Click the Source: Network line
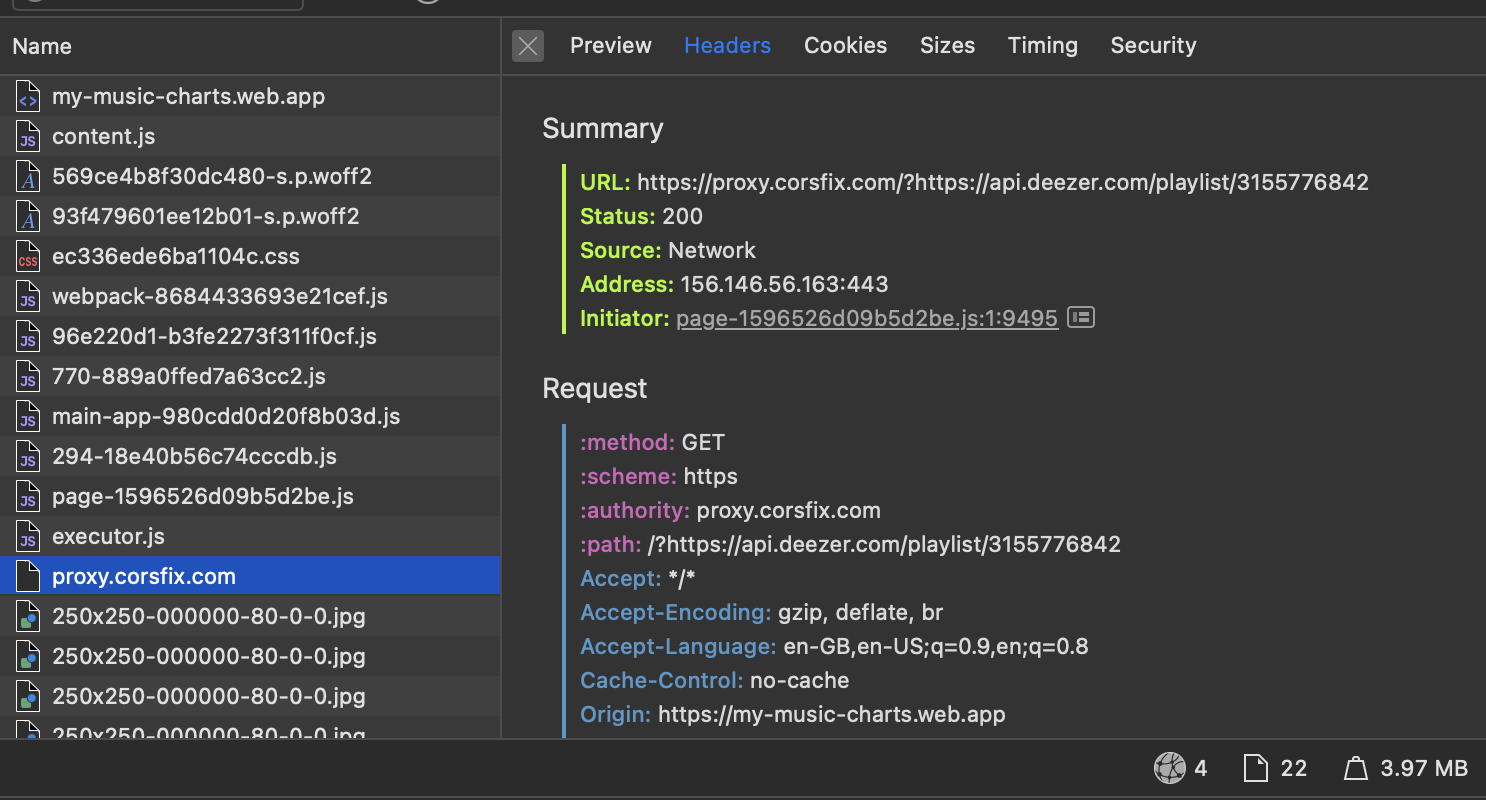The image size is (1486, 800). coord(668,251)
